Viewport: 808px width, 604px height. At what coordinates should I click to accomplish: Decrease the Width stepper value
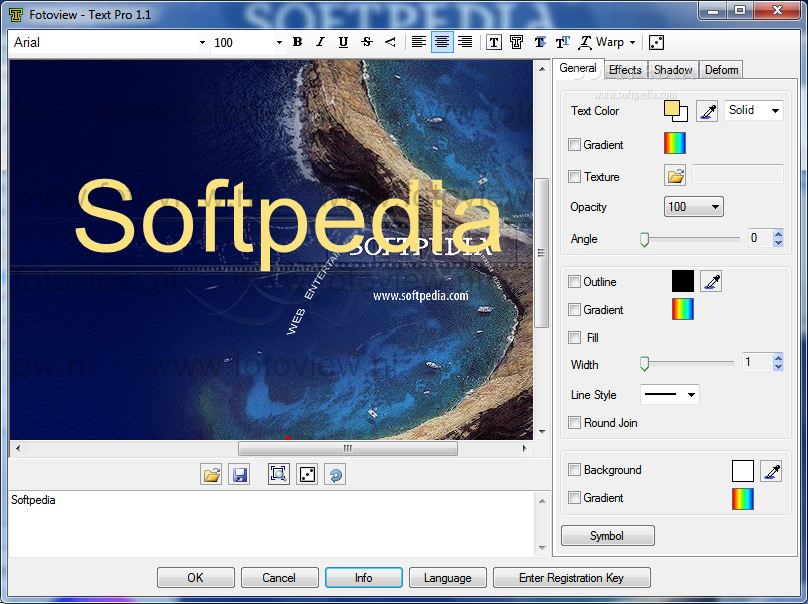pos(778,366)
